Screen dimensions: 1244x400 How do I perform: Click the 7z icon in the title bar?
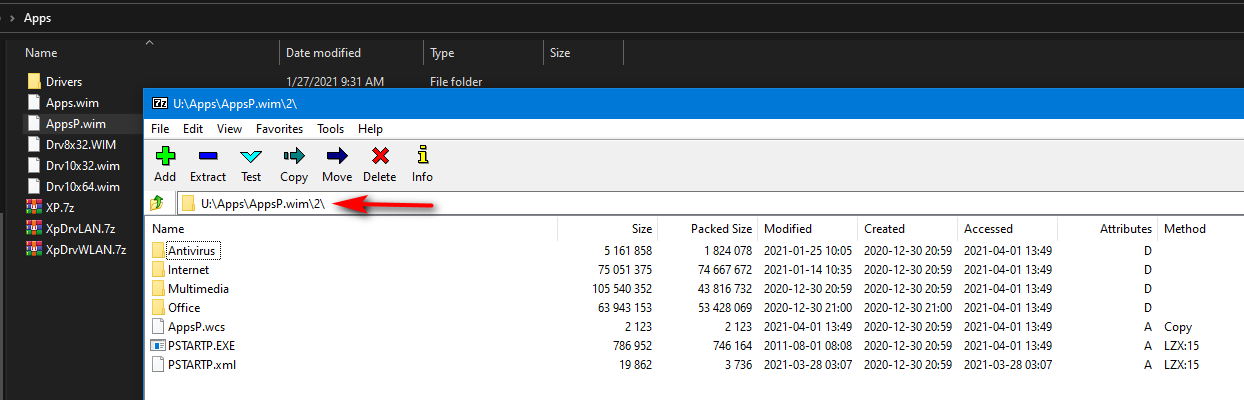pos(159,103)
